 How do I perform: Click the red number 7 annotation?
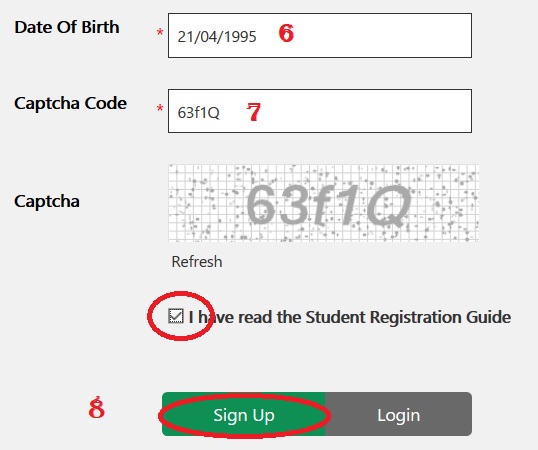pyautogui.click(x=254, y=112)
